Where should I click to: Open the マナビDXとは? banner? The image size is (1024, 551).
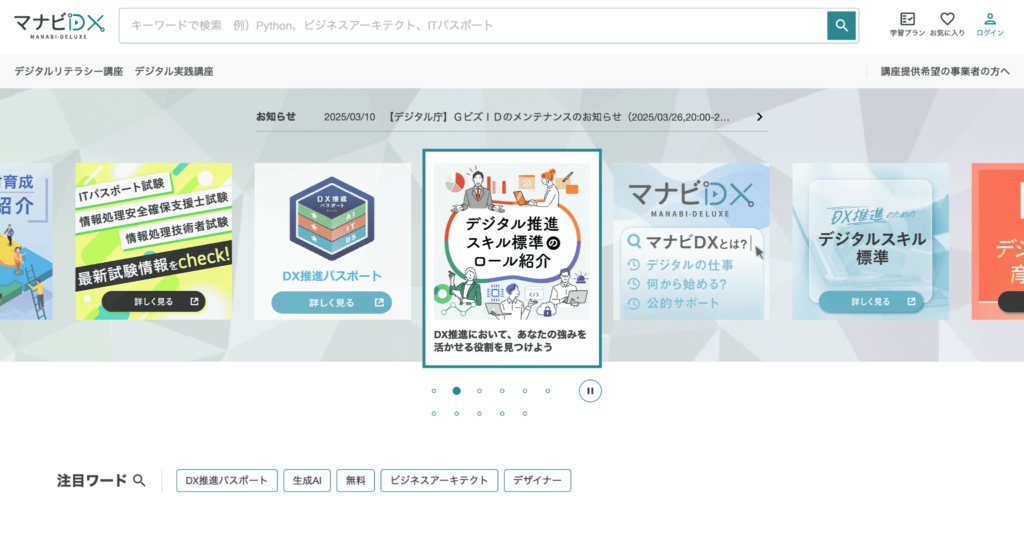click(691, 242)
